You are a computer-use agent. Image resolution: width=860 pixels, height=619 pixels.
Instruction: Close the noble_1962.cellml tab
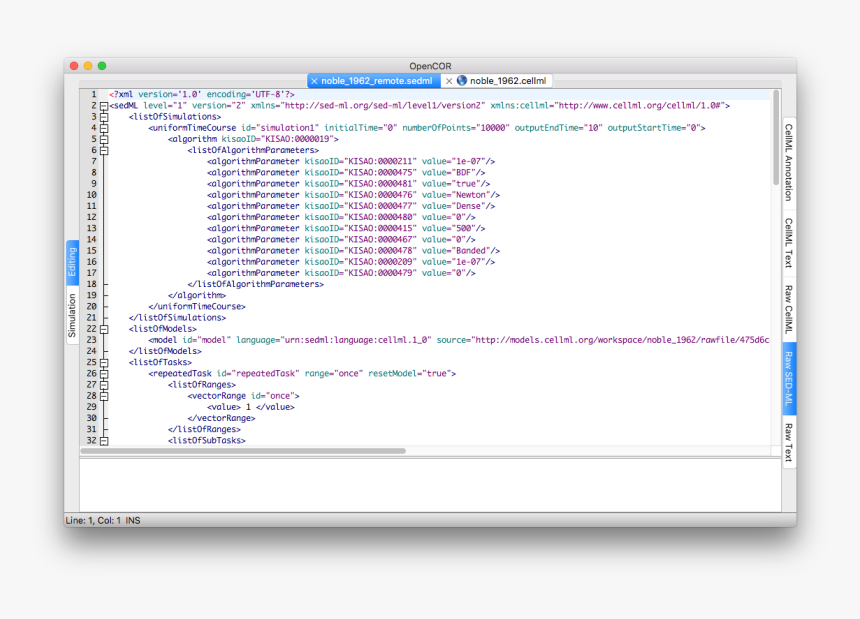point(449,81)
